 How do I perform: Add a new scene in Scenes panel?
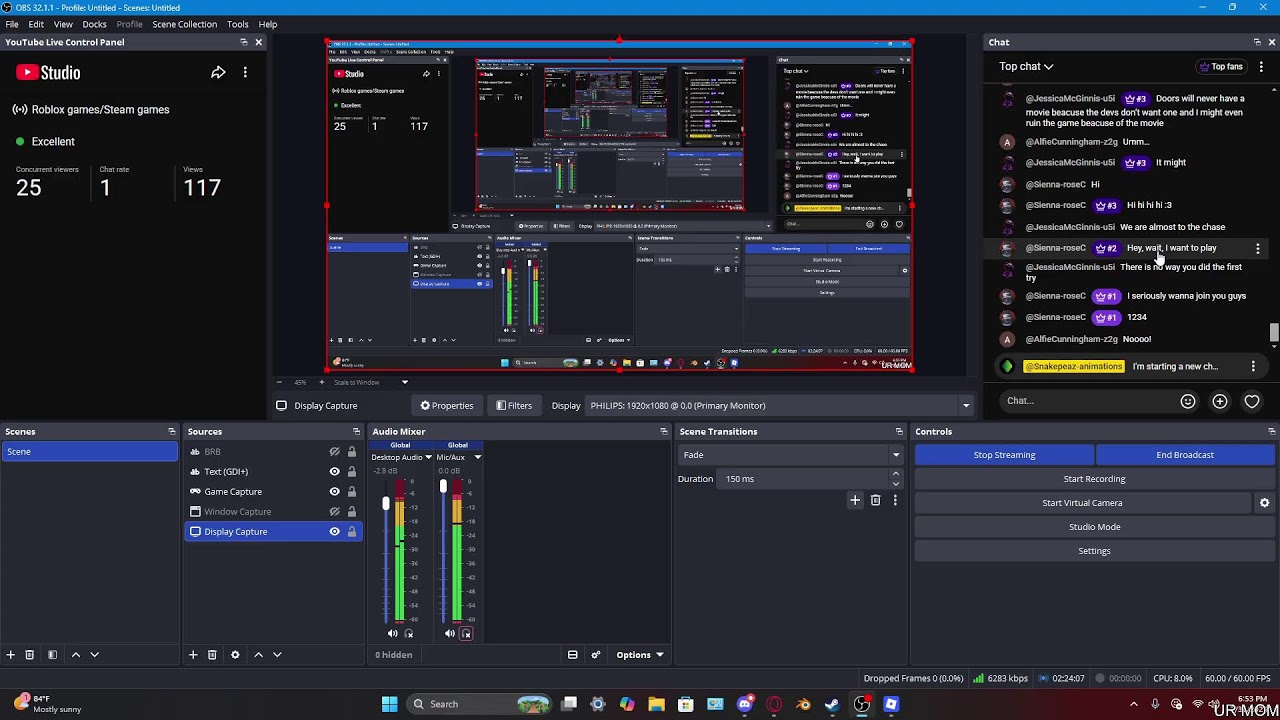(x=11, y=655)
